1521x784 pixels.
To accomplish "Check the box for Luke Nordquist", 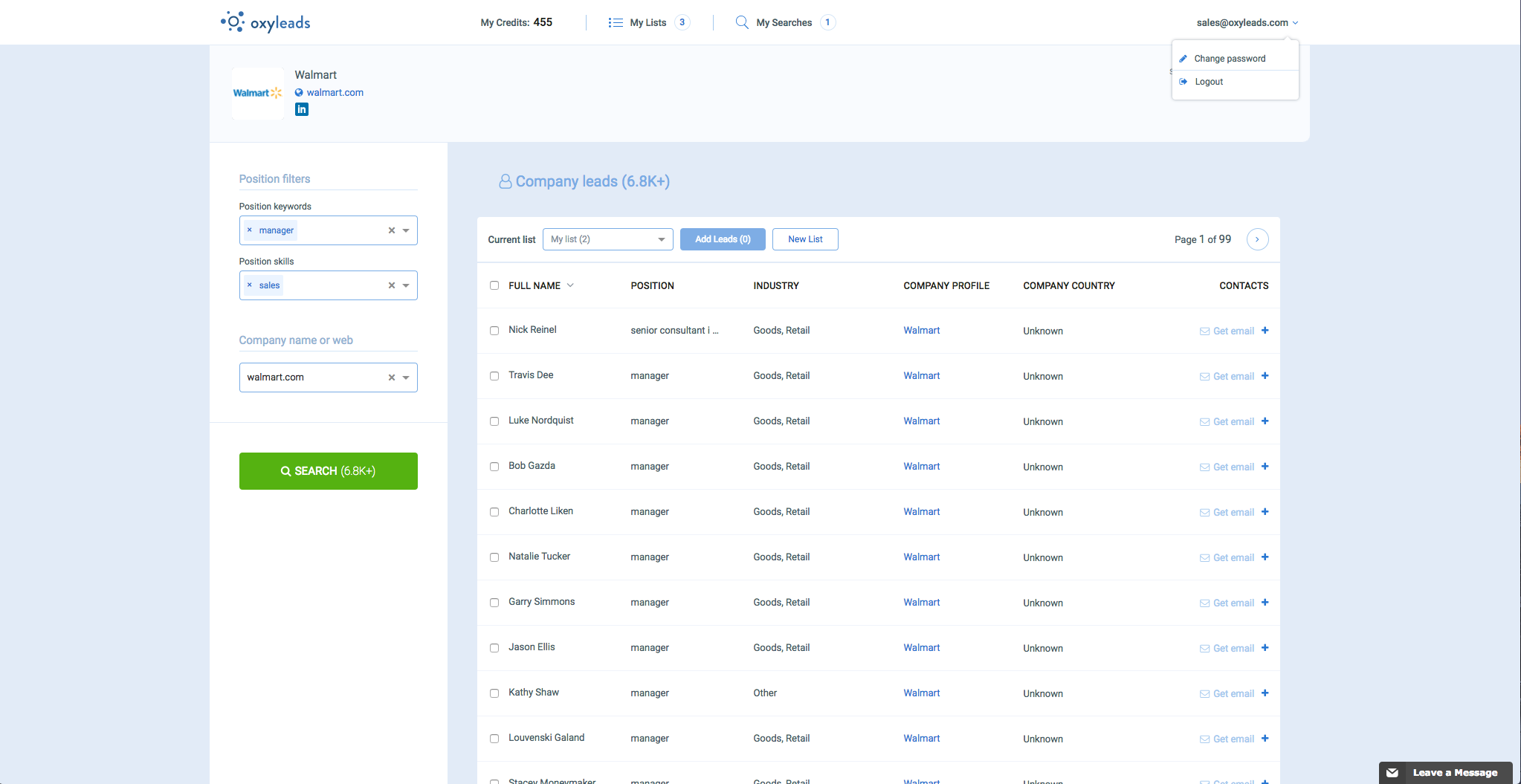I will pos(494,421).
